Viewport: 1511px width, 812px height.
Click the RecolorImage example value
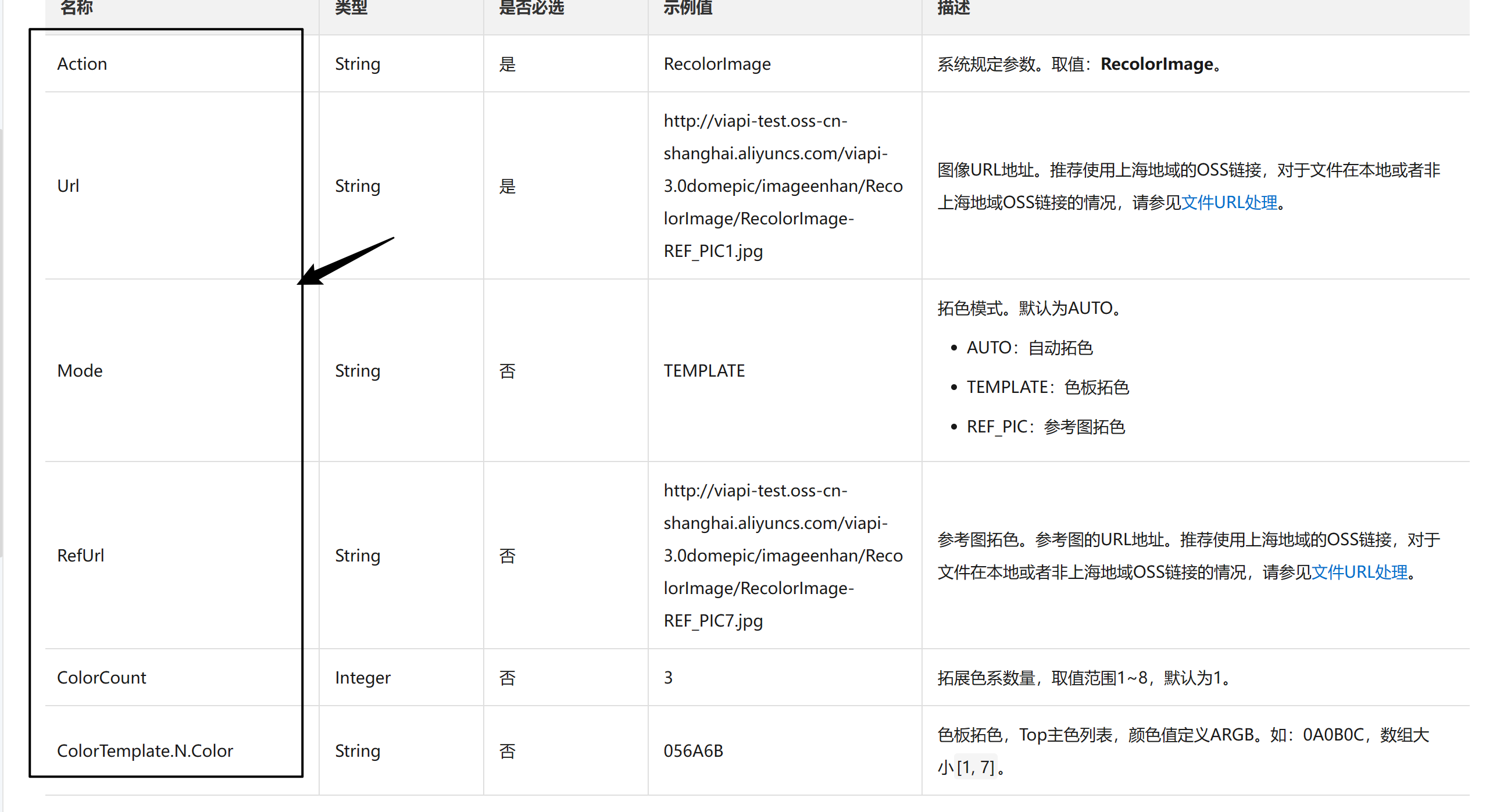tap(717, 64)
